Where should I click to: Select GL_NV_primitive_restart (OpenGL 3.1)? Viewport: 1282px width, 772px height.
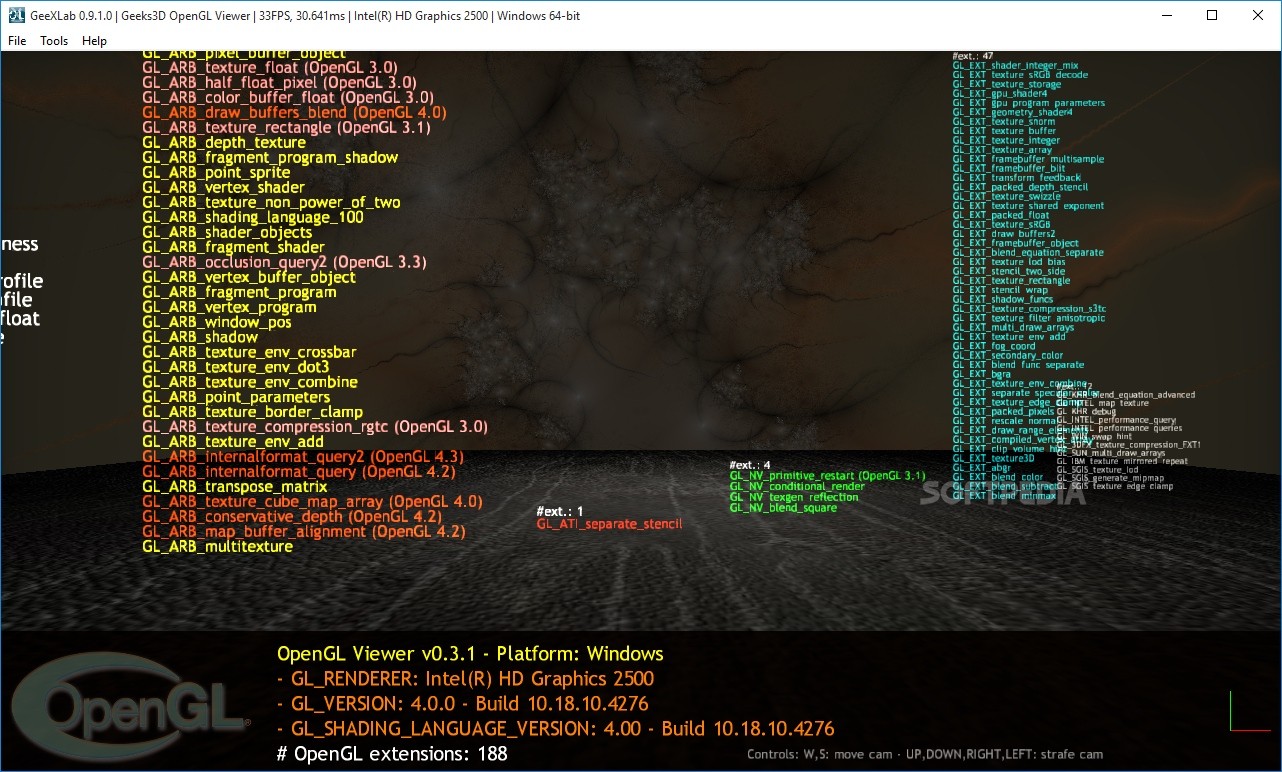pyautogui.click(x=827, y=476)
